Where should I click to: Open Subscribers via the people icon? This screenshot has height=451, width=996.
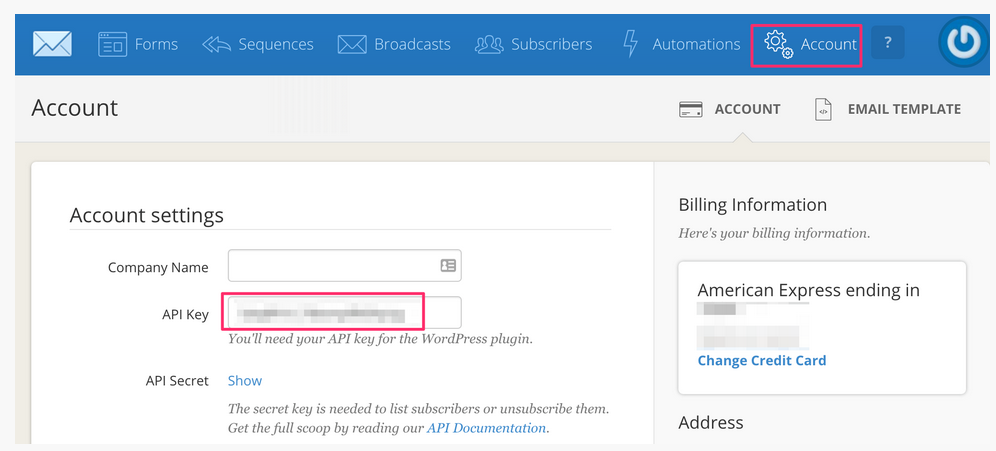[x=489, y=44]
